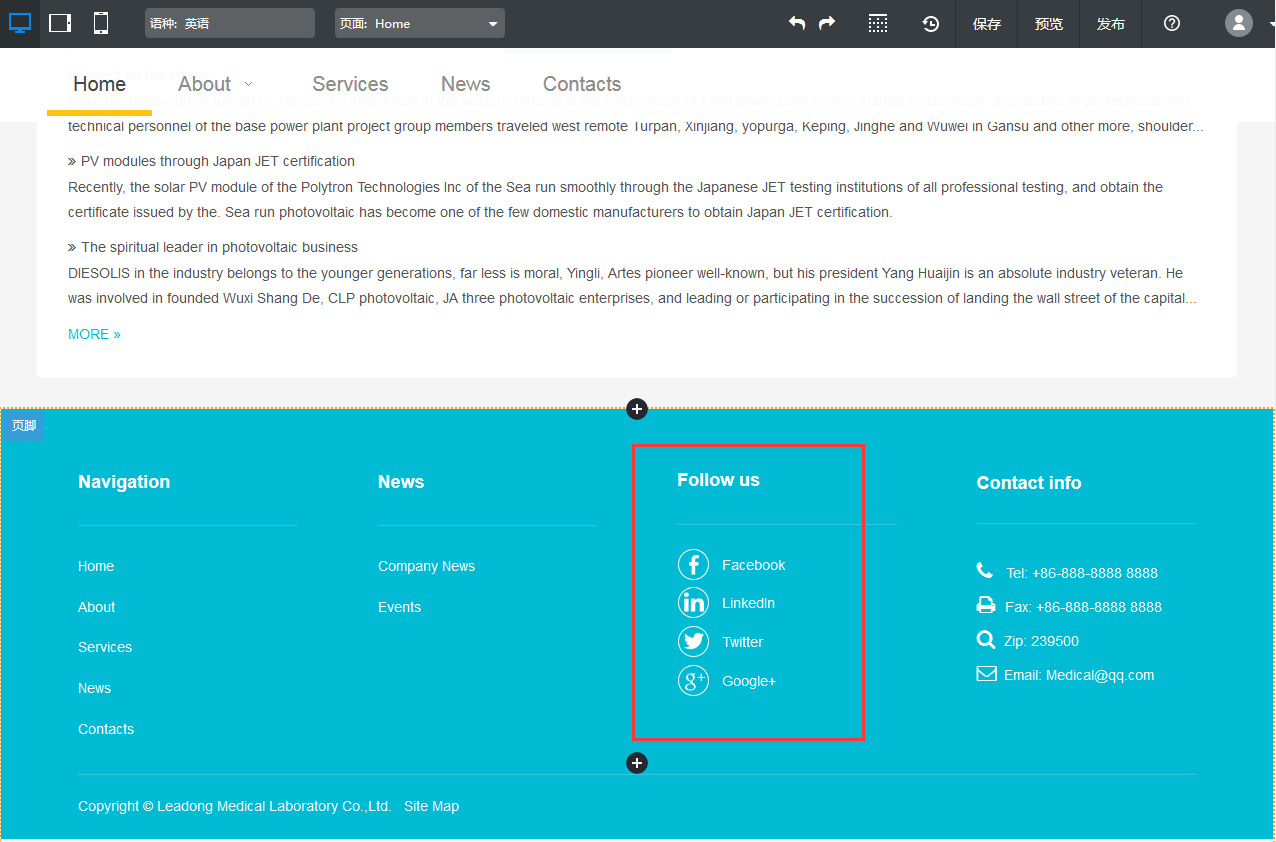
Task: Switch to tablet preview mode
Action: (x=60, y=23)
